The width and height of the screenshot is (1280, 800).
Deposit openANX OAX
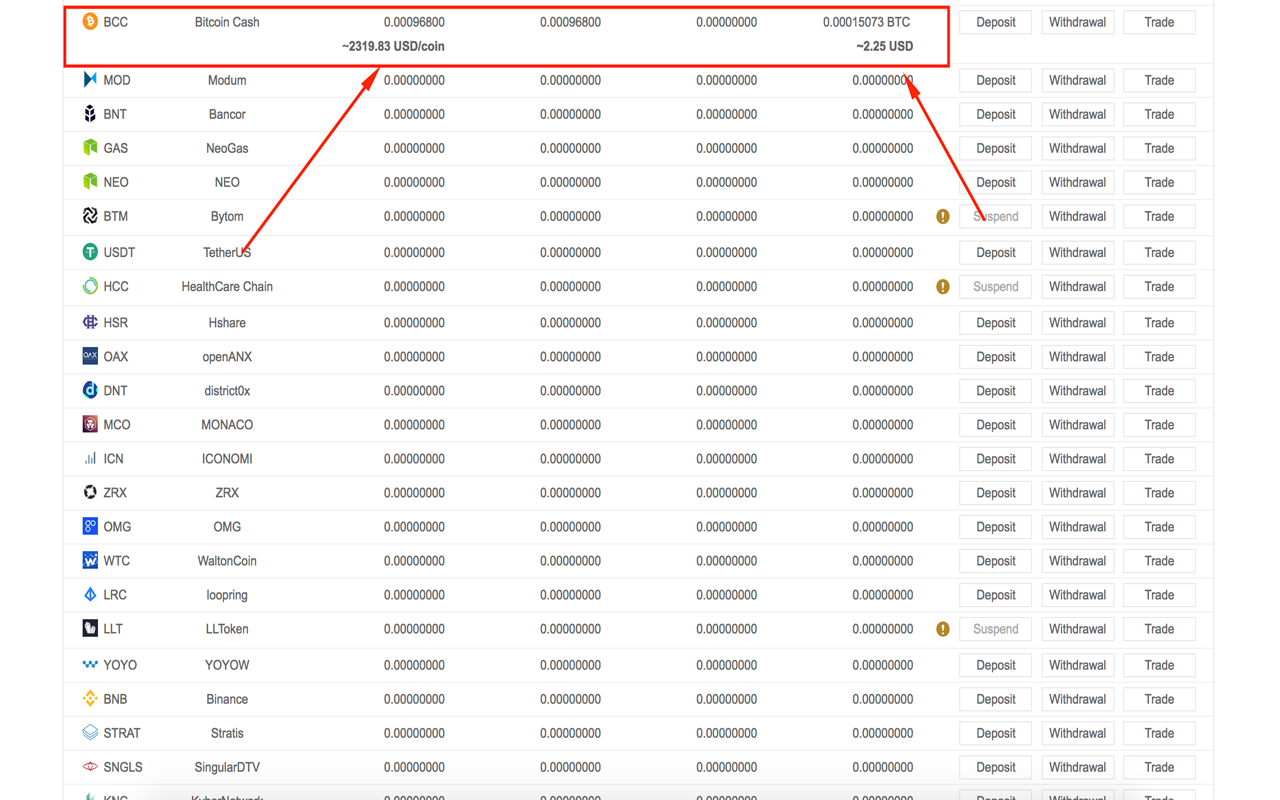tap(995, 356)
